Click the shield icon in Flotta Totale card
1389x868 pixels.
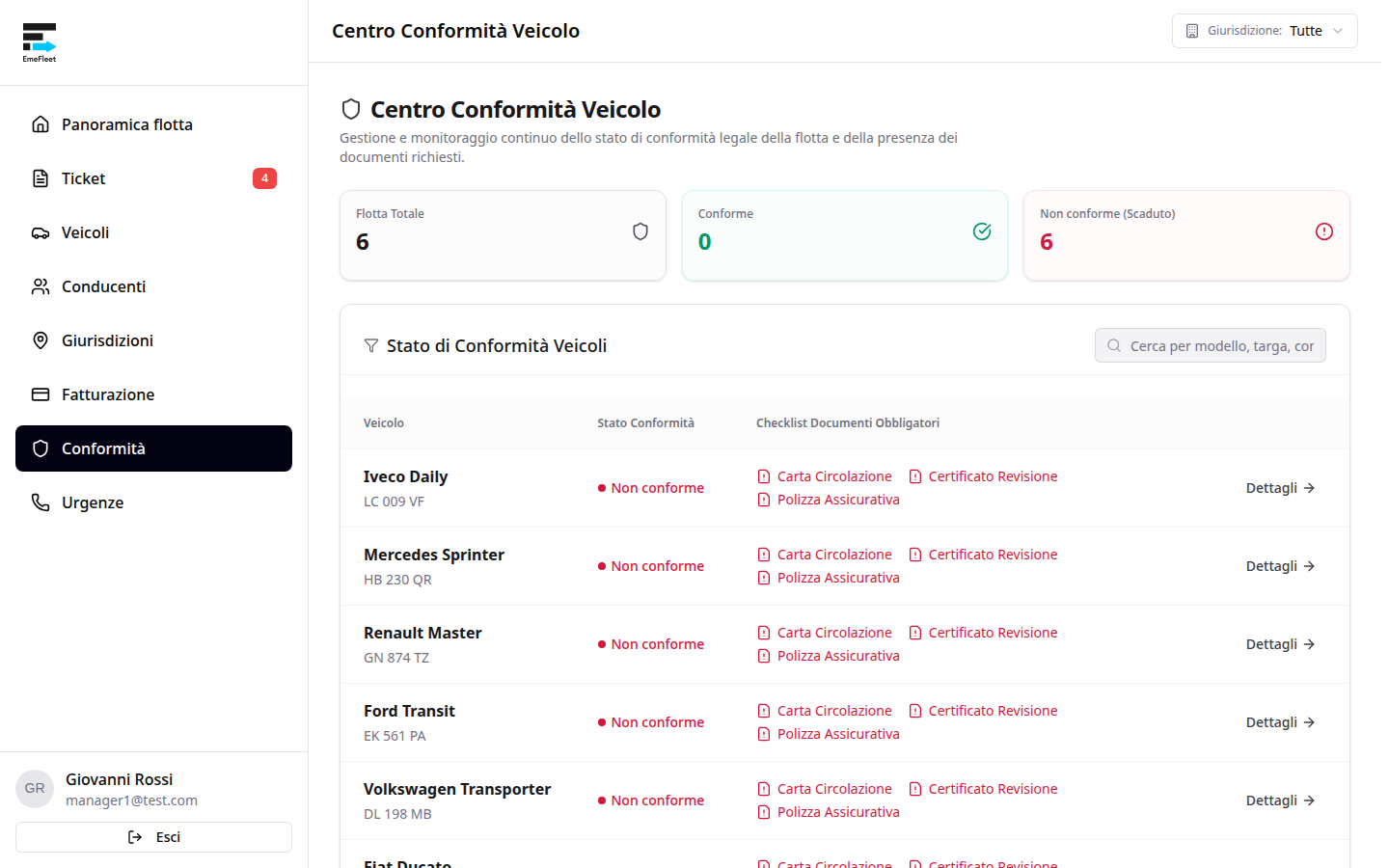[640, 231]
